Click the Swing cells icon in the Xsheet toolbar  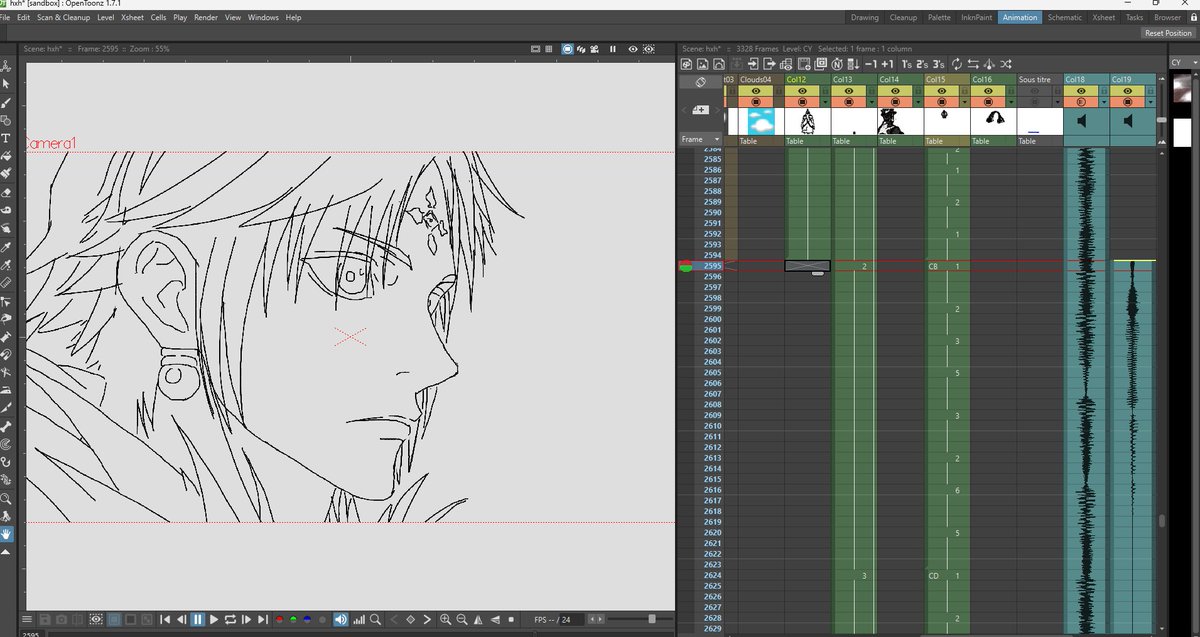990,64
